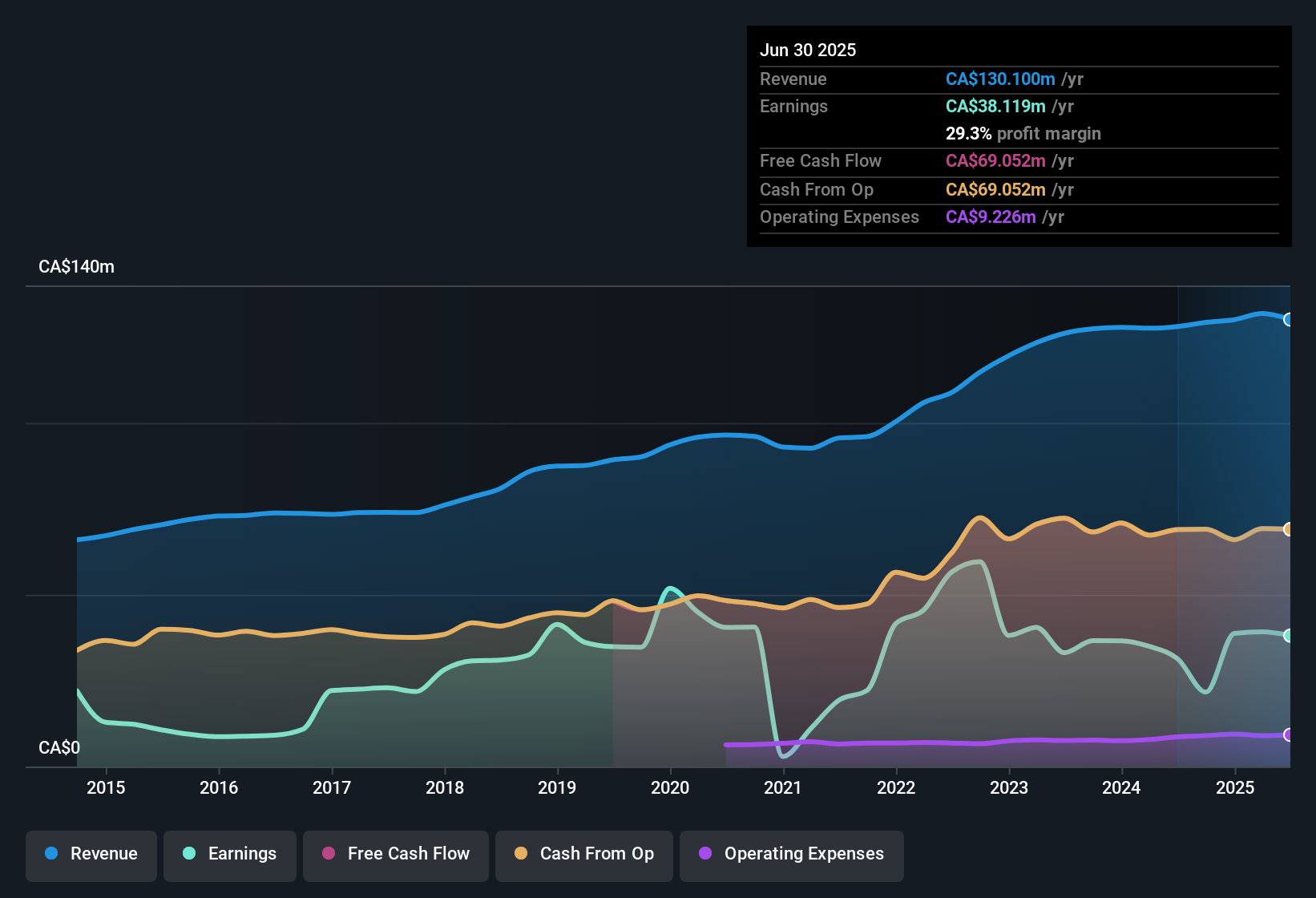Click the teal Earnings legend dot
This screenshot has height=898, width=1316.
click(x=188, y=854)
